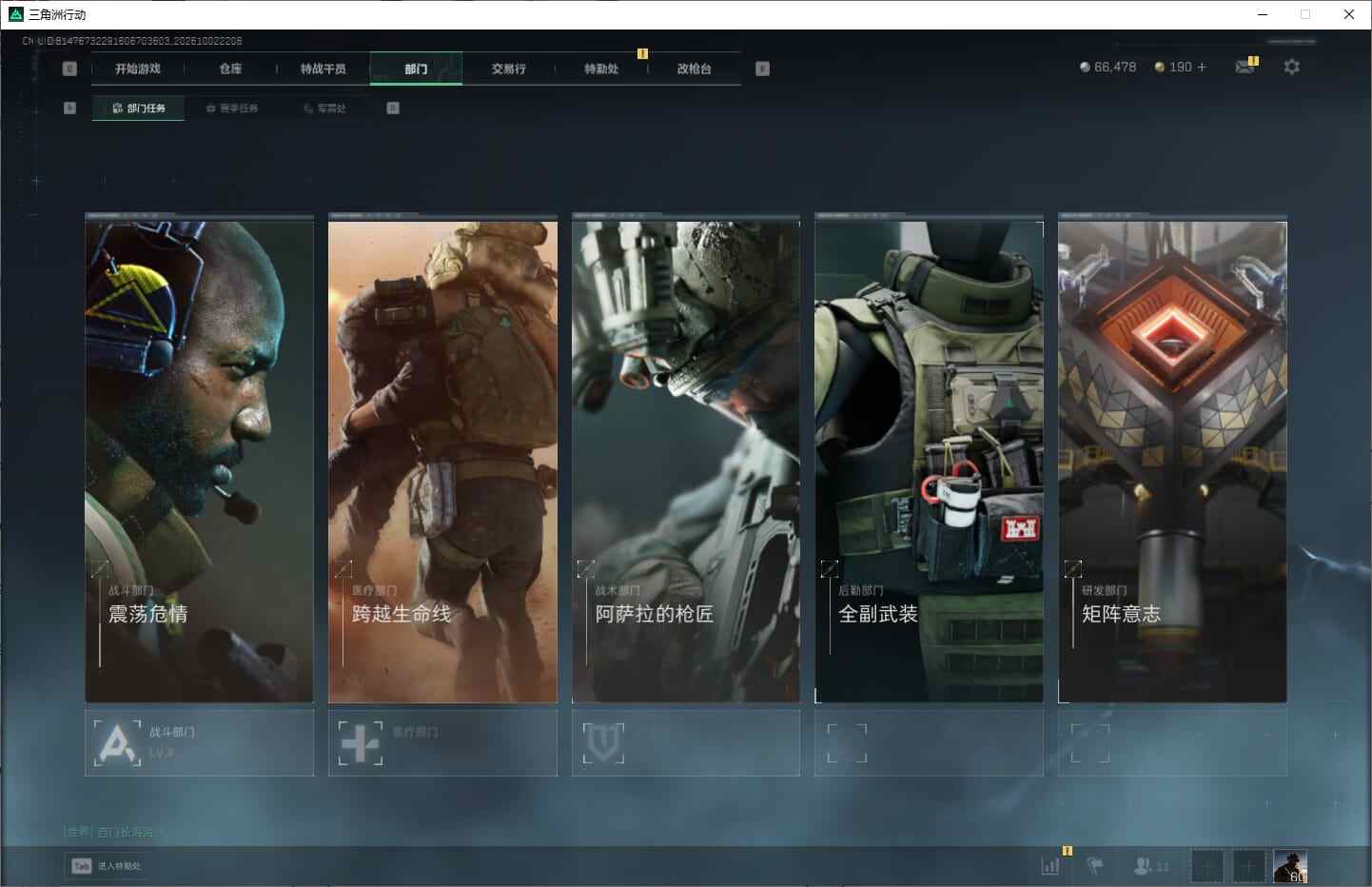The width and height of the screenshot is (1372, 887).
Task: Click the medical department cross emblem
Action: click(361, 743)
